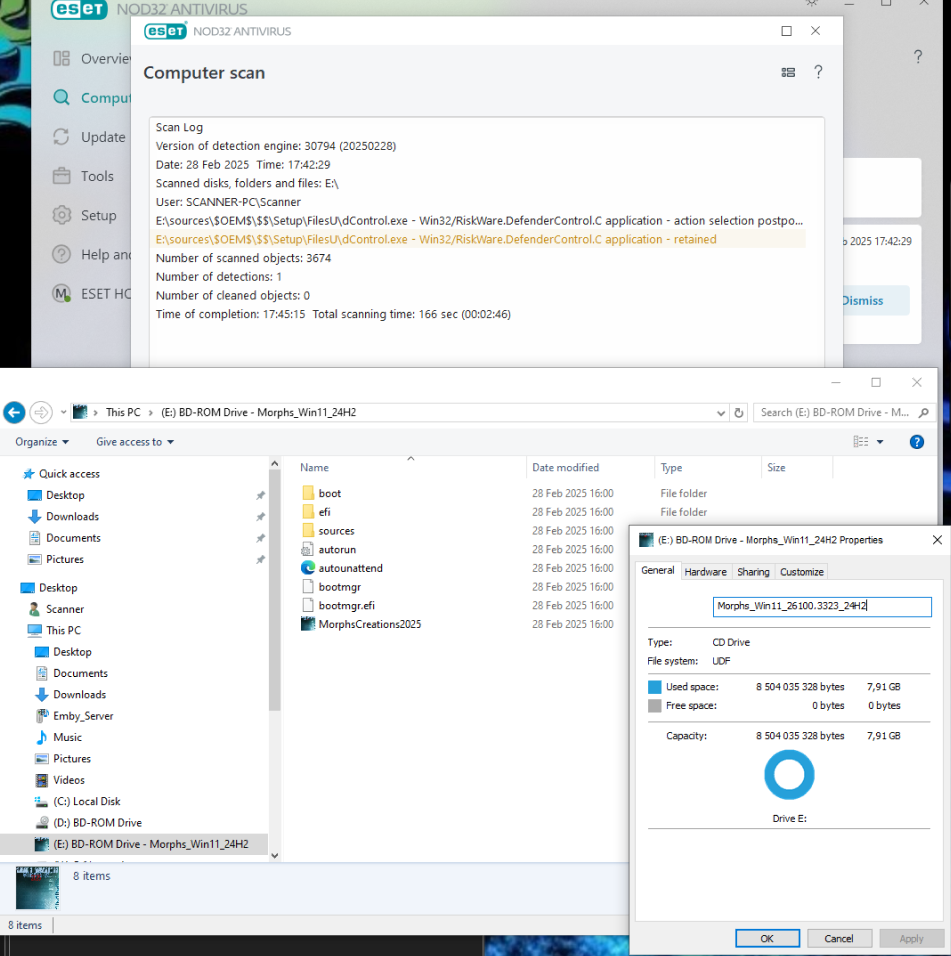Viewport: 951px width, 956px height.
Task: Select the sources folder
Action: (336, 531)
